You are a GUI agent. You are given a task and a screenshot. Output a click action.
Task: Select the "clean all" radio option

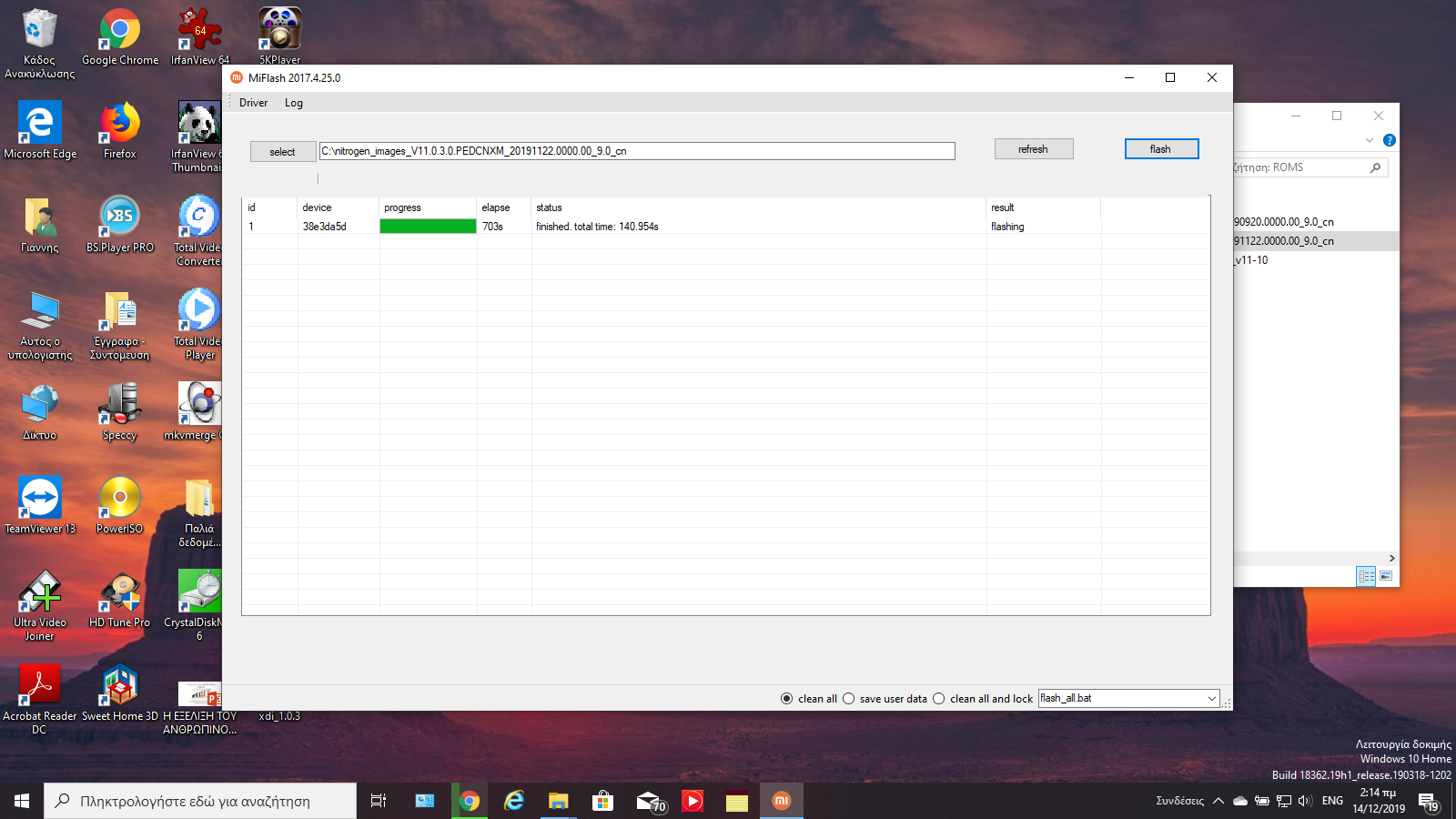point(787,699)
